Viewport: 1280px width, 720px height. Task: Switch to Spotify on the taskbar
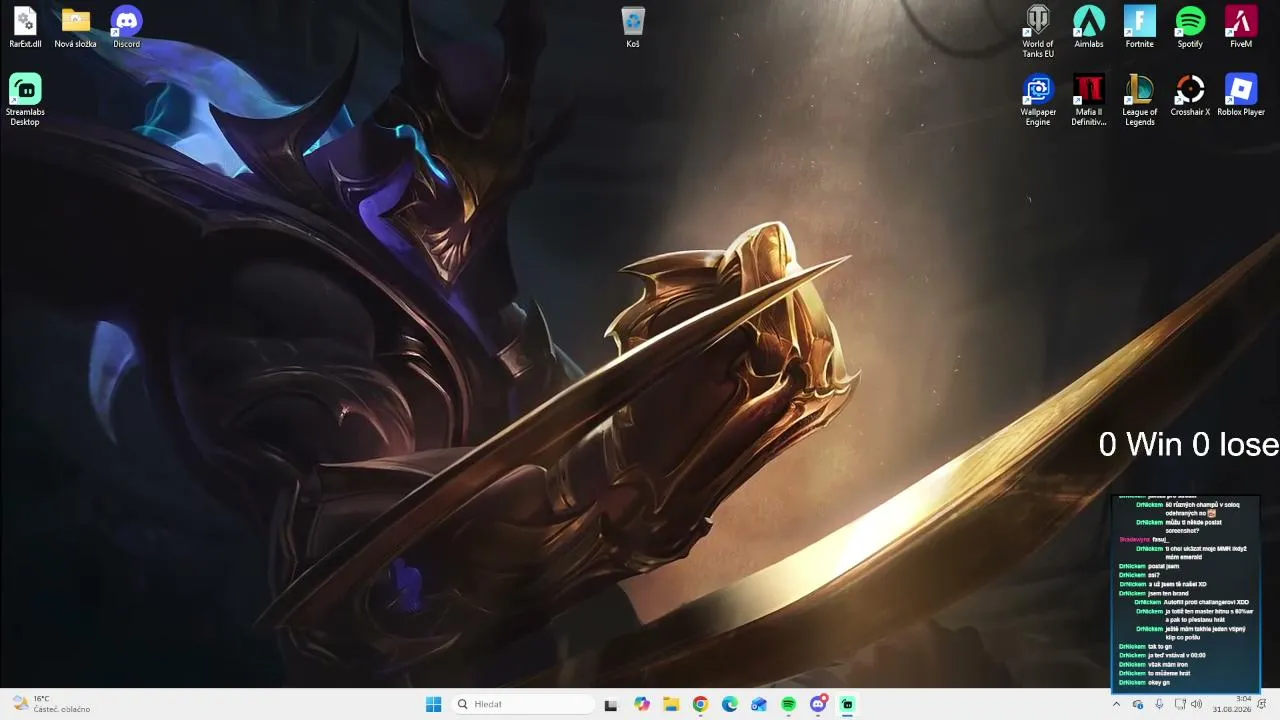click(788, 704)
